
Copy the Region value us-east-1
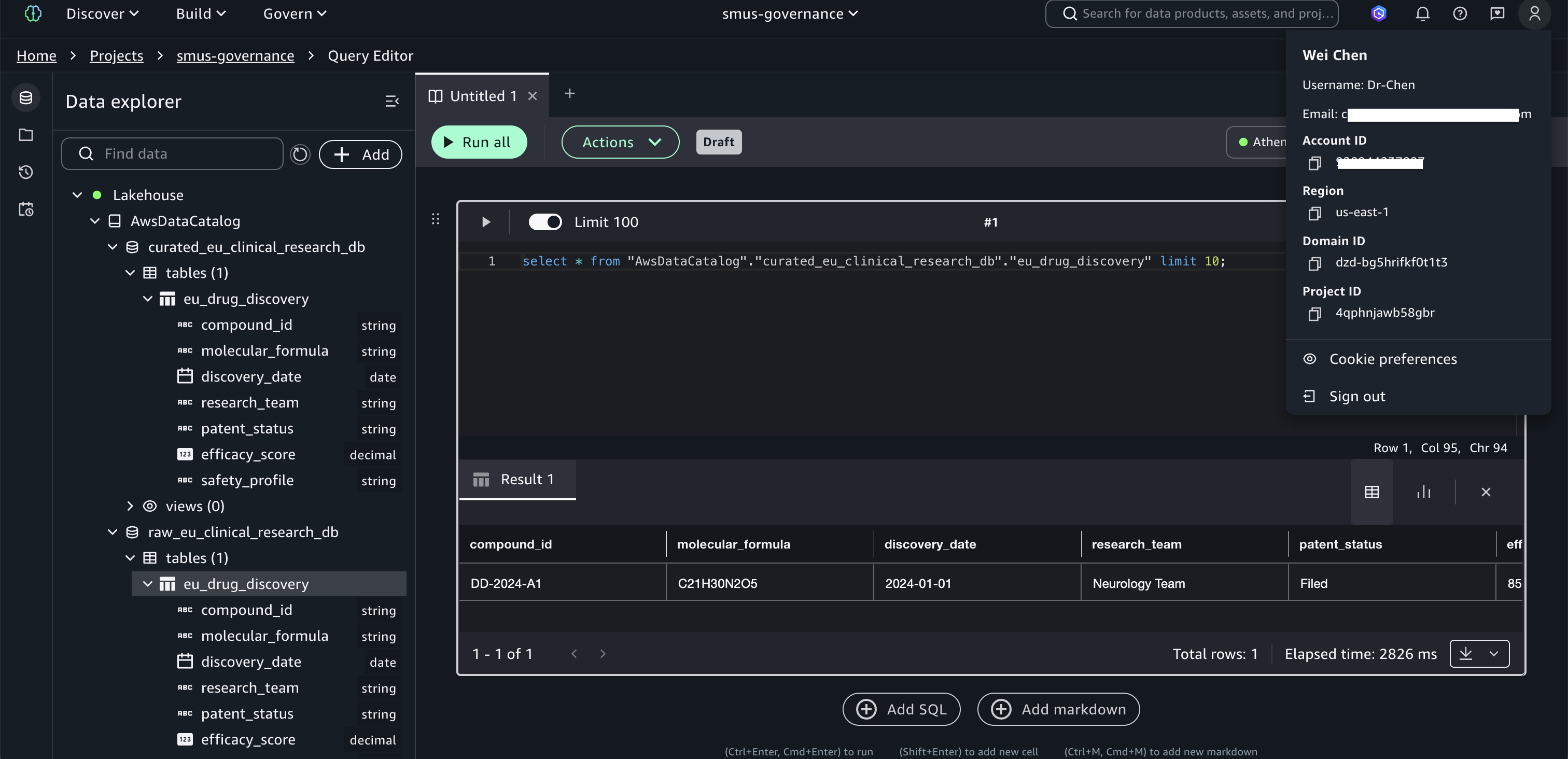point(1315,213)
